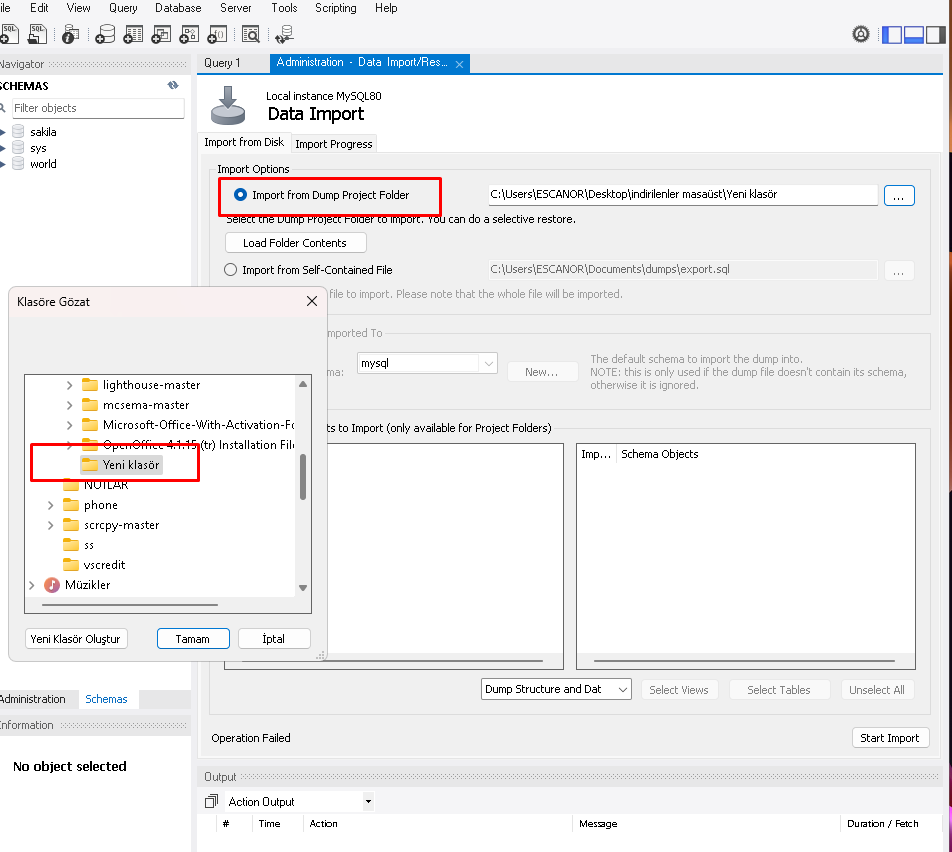Create new table icon
Viewport: 952px width, 852px height.
pos(133,34)
